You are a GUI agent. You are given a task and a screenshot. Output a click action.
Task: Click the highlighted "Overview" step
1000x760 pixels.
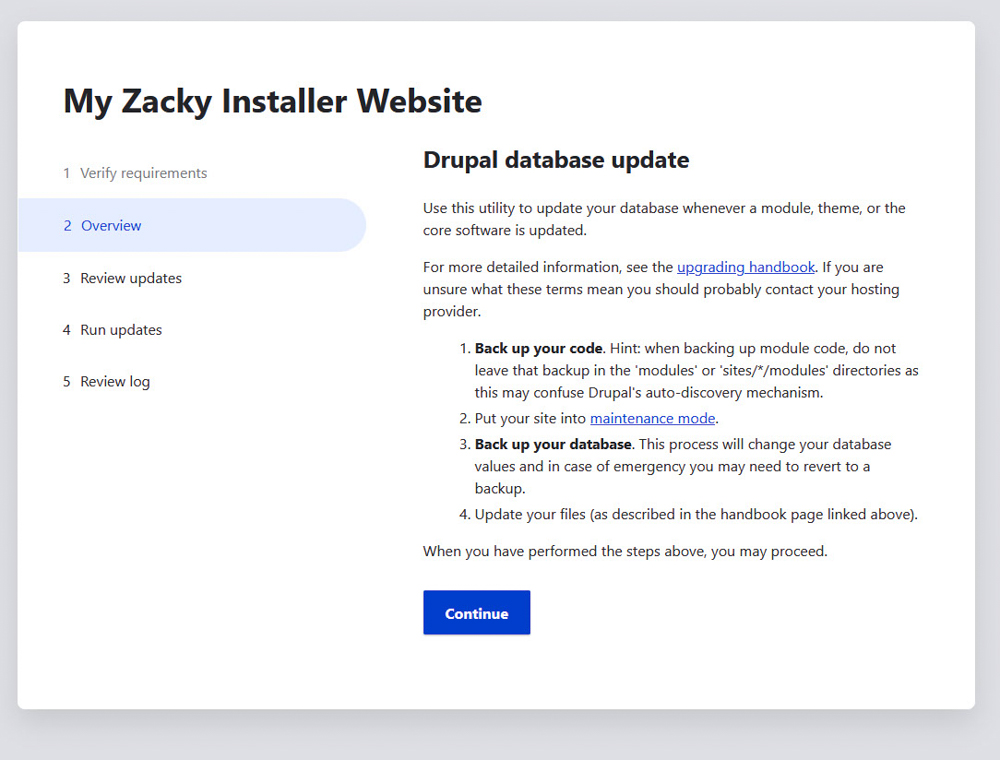111,225
